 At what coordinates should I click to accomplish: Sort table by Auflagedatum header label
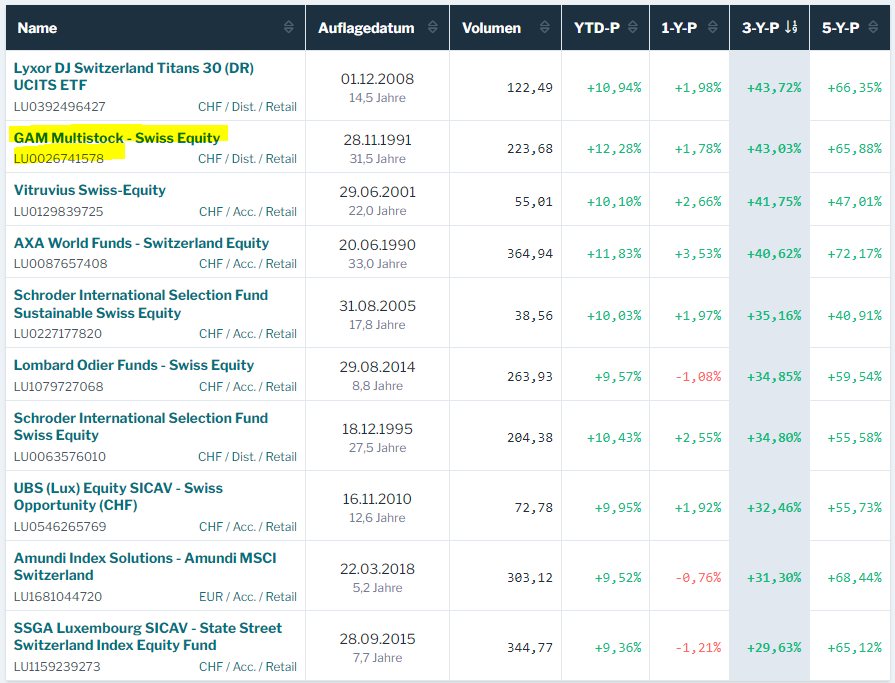(366, 28)
